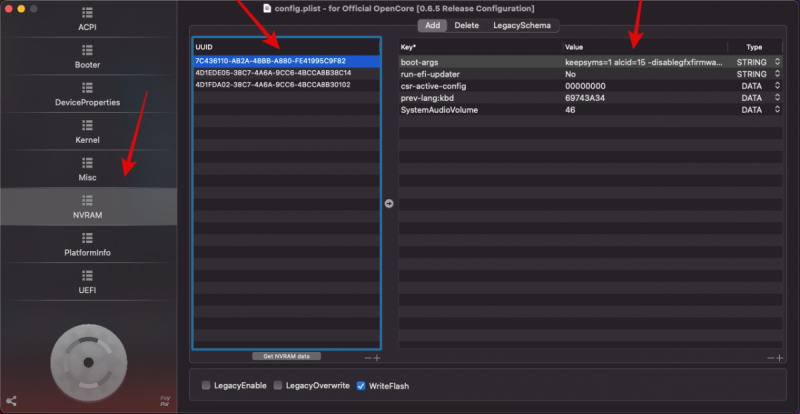Enable the LegacyOverwrite checkbox
The height and width of the screenshot is (414, 800).
(x=278, y=385)
